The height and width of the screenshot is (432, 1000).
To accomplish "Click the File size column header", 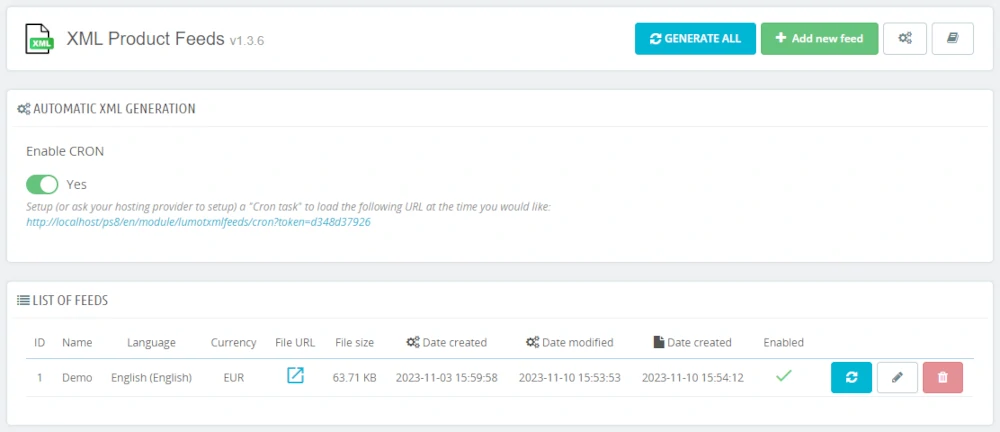I will (355, 343).
